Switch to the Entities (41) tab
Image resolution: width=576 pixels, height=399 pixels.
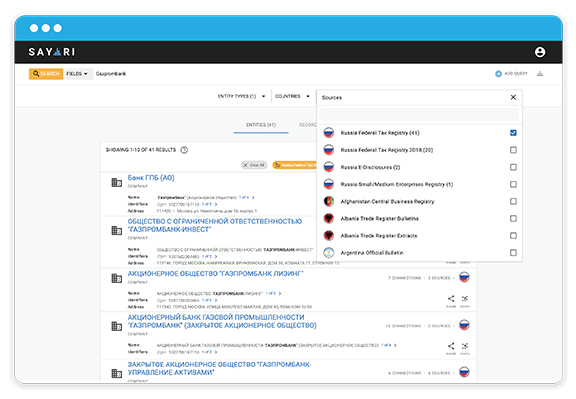coord(261,125)
